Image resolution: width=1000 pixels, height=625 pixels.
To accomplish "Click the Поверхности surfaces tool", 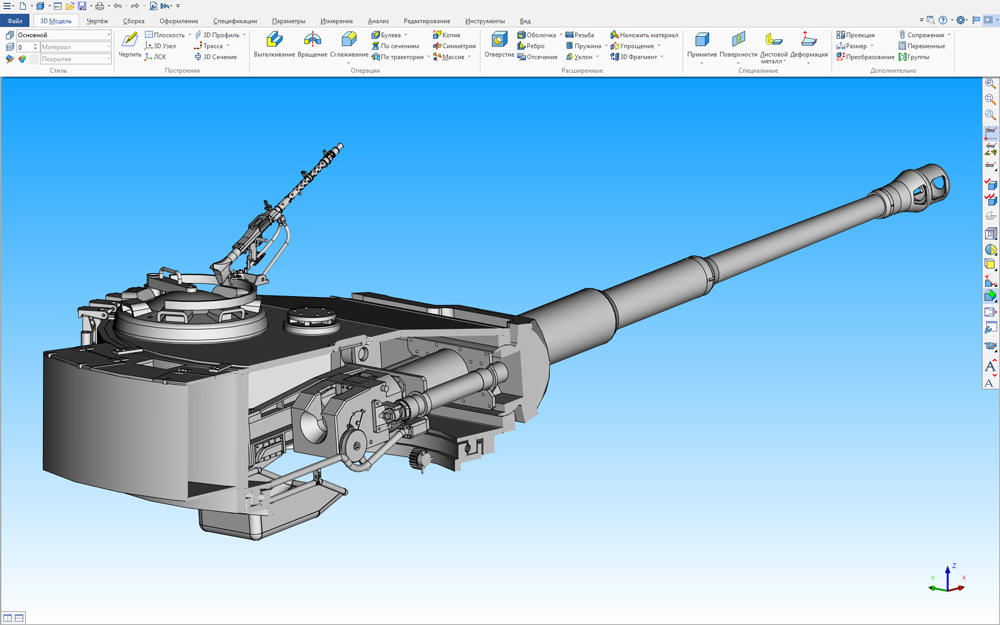I will pos(739,45).
